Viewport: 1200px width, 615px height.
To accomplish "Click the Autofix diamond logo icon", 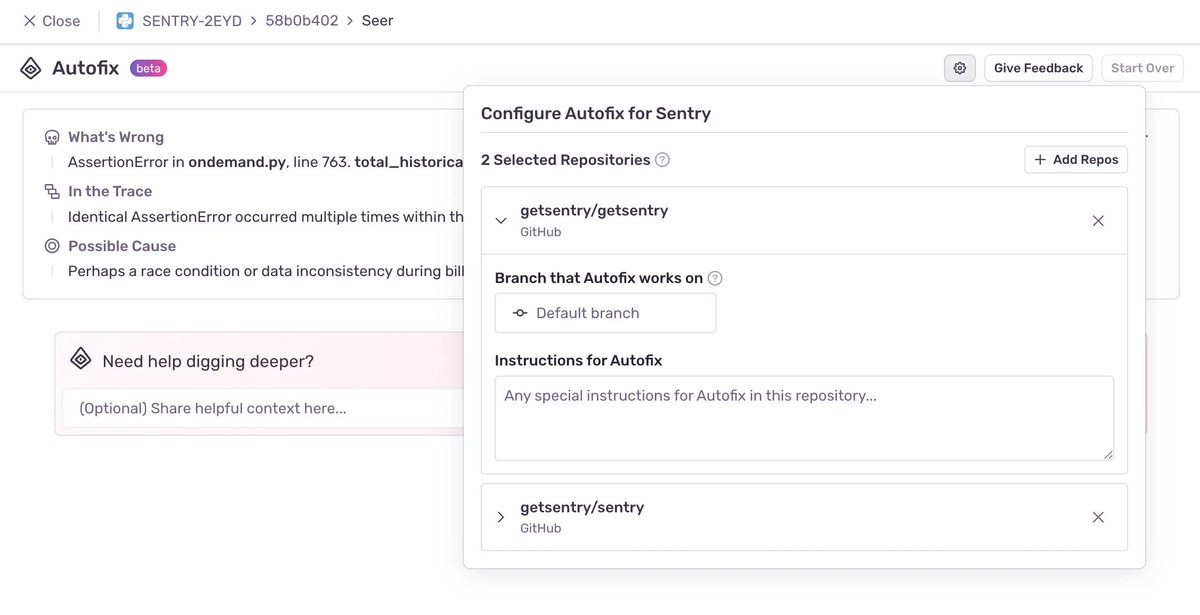I will 30,68.
